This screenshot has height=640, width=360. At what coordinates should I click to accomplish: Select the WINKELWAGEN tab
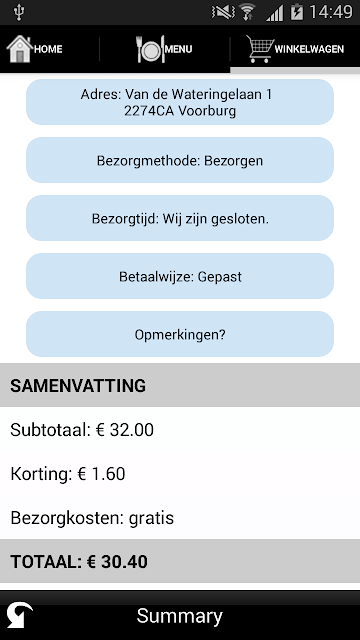click(x=295, y=49)
